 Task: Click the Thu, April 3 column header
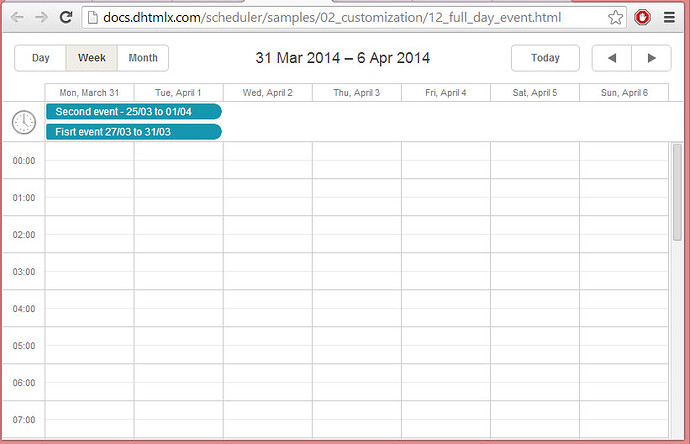click(x=356, y=92)
